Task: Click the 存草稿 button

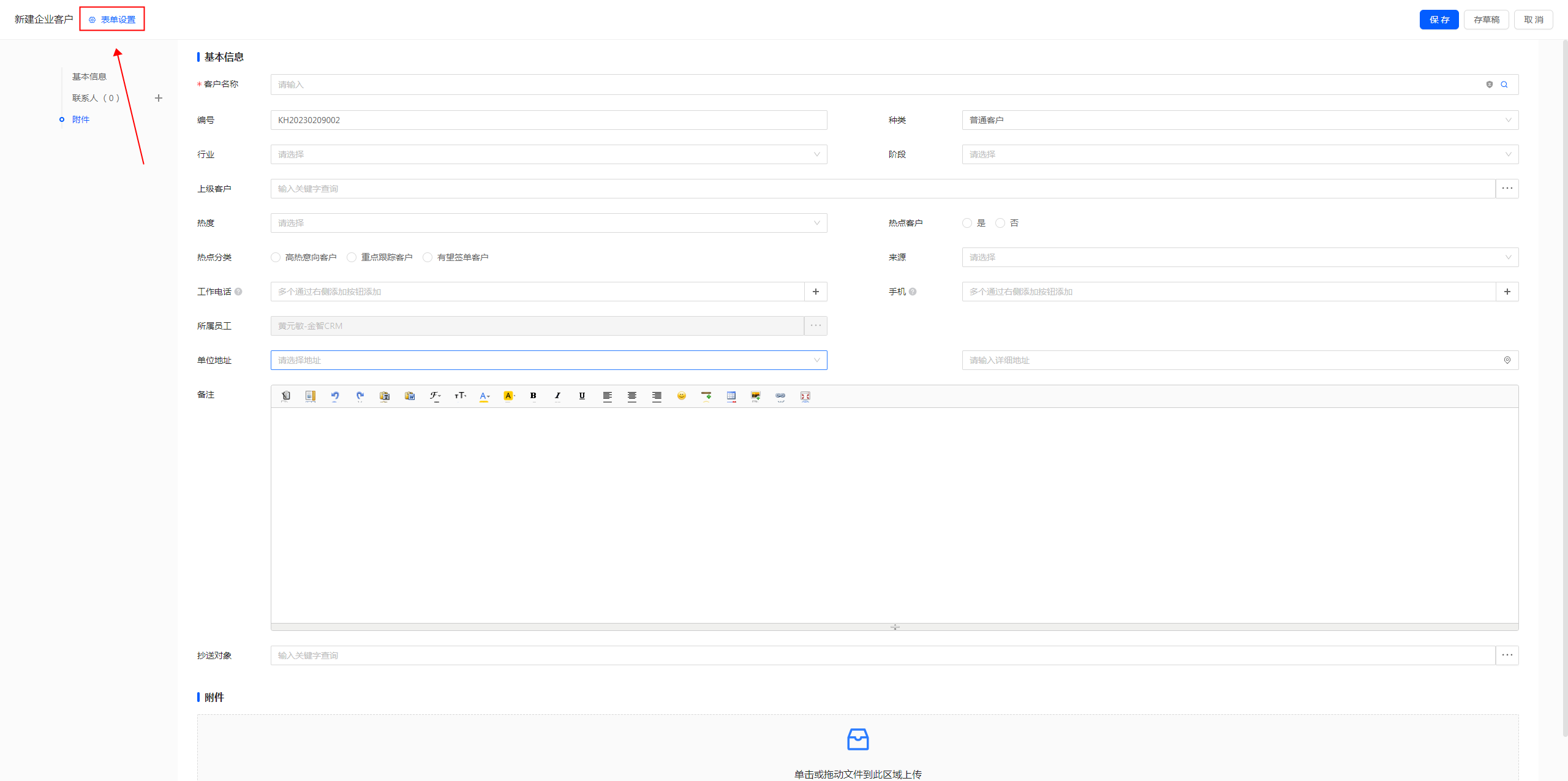Action: pos(1487,20)
